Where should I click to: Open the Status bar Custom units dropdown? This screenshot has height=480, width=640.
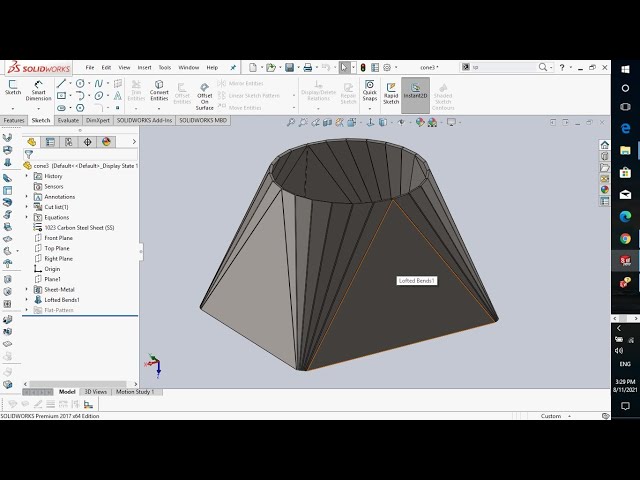tap(570, 416)
